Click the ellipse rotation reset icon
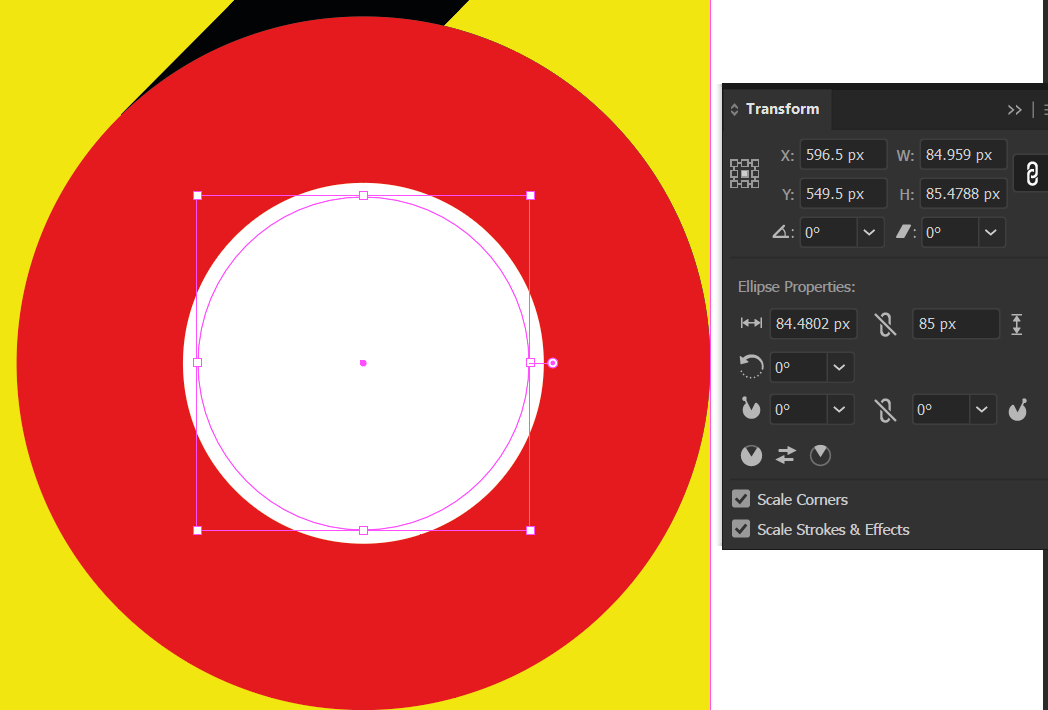Viewport: 1048px width, 710px height. coord(751,367)
